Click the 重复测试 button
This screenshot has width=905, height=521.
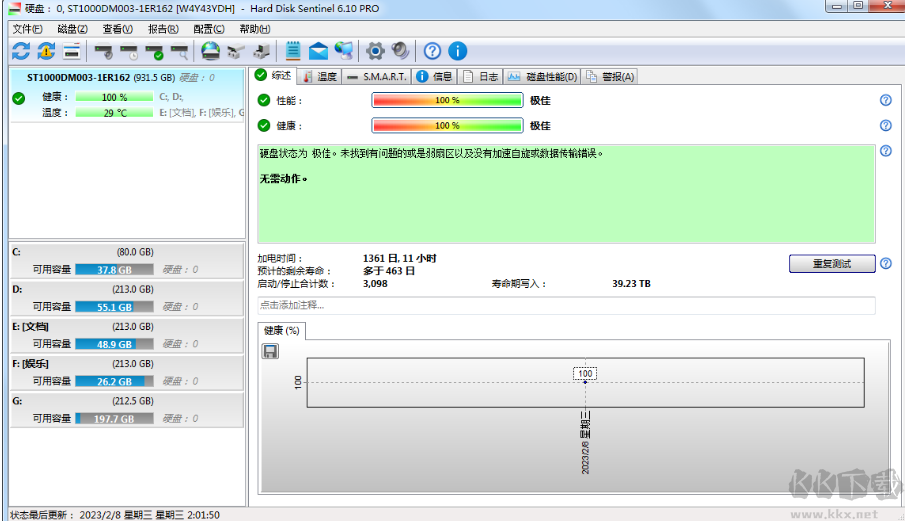(x=832, y=264)
